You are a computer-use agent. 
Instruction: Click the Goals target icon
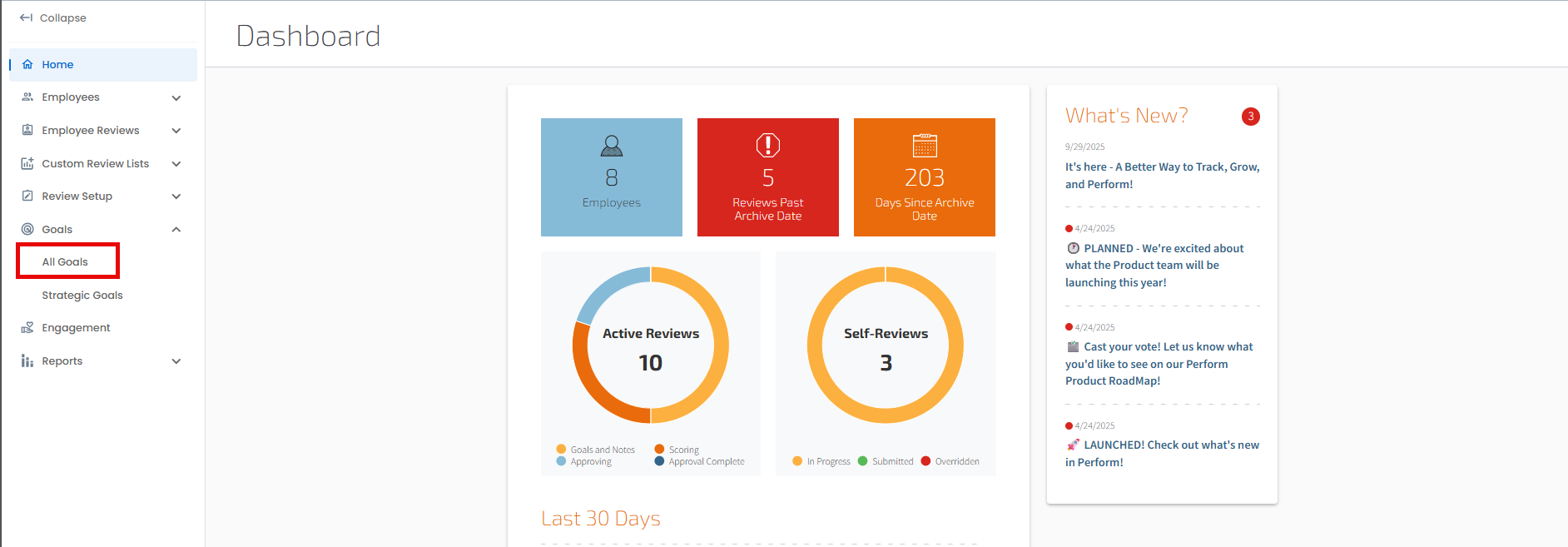(x=27, y=229)
